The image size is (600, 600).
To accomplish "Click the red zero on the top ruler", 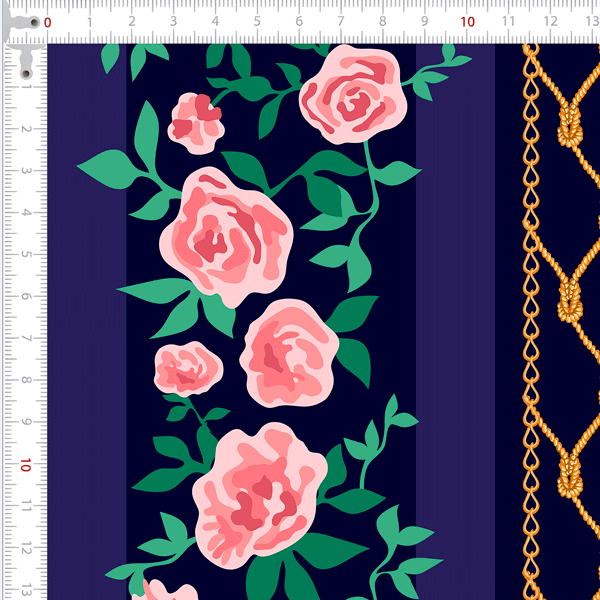I will point(48,22).
